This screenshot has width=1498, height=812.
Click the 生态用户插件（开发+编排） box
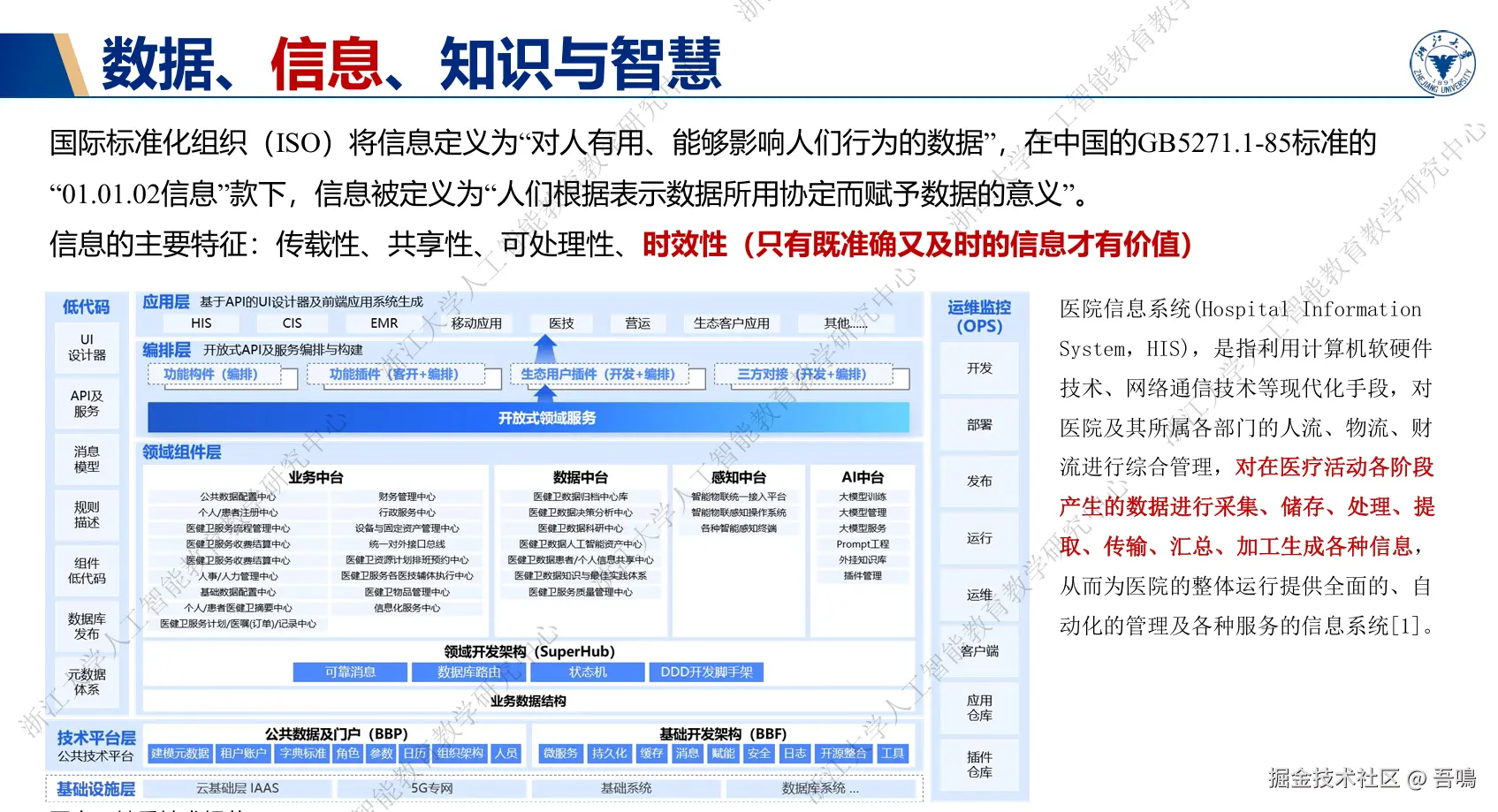598,375
